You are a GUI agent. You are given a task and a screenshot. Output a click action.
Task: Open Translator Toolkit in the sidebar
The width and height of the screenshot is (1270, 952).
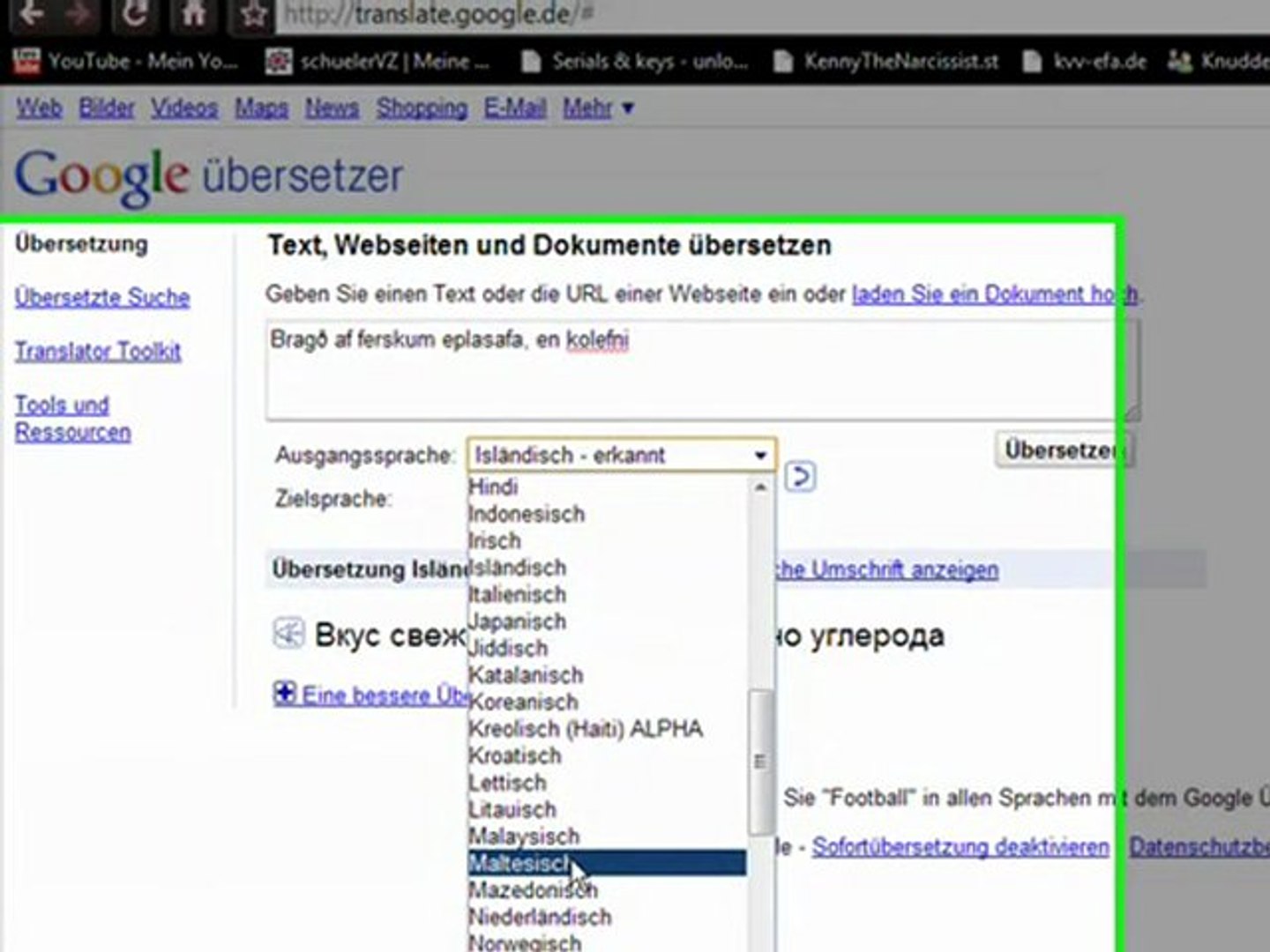click(98, 351)
